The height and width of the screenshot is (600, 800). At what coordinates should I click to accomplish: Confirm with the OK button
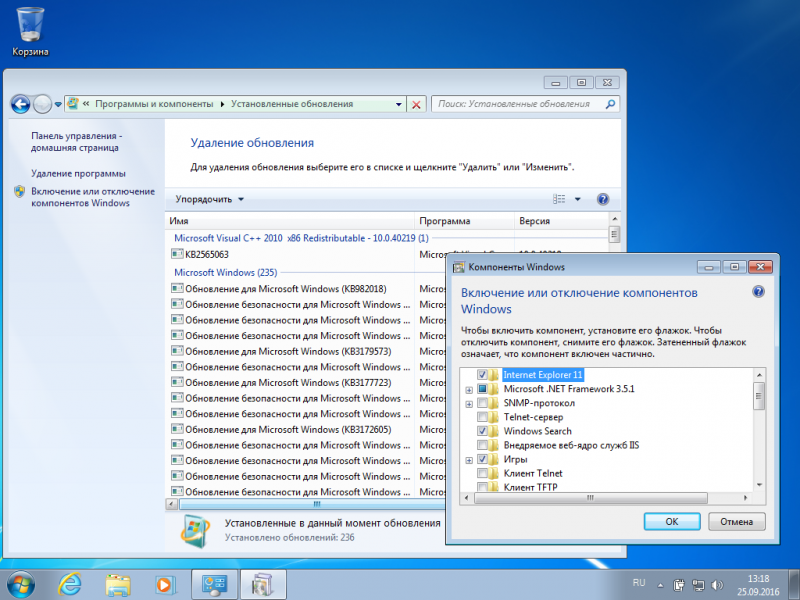coord(671,521)
